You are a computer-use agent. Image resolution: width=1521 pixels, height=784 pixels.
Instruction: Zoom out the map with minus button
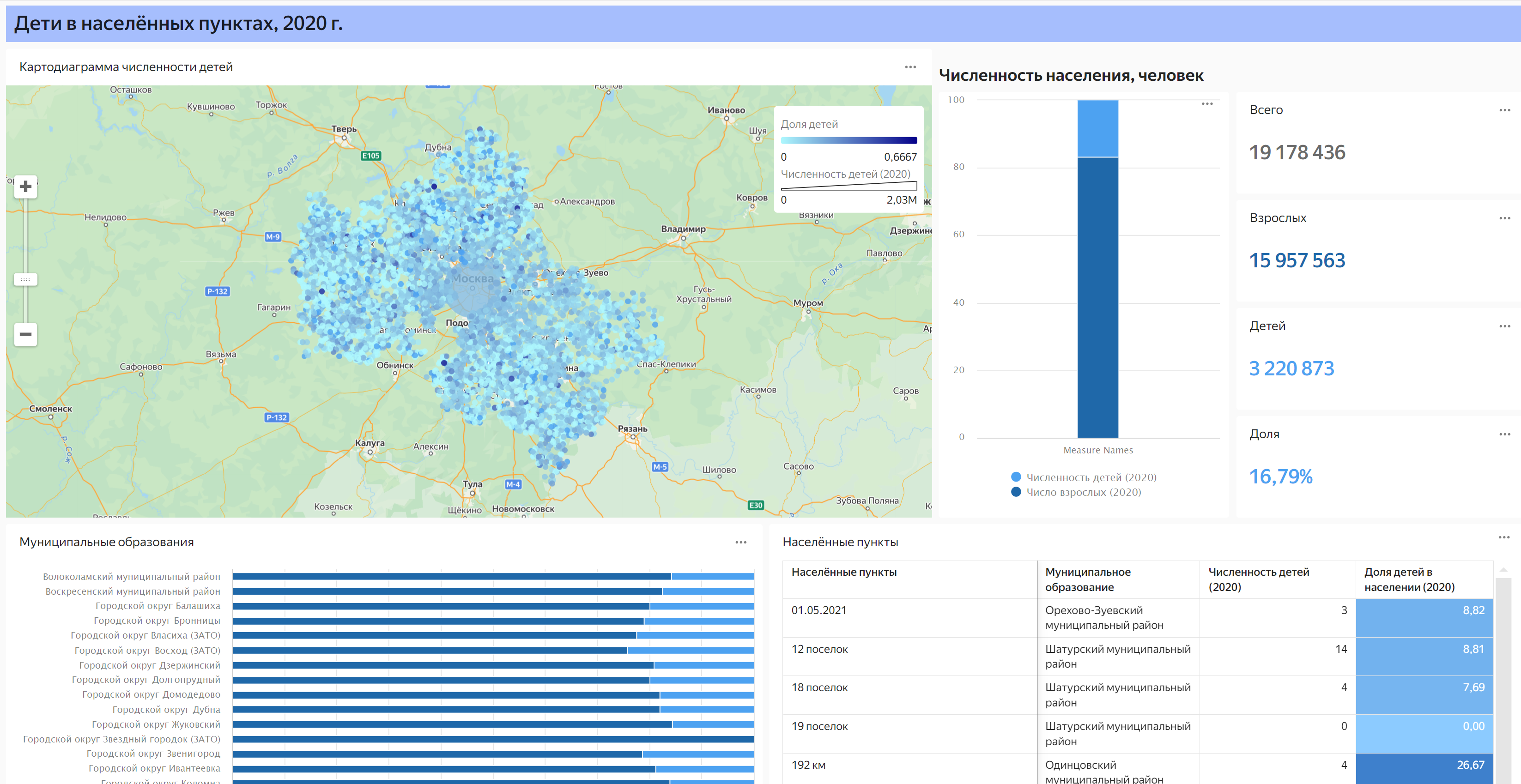(x=25, y=334)
